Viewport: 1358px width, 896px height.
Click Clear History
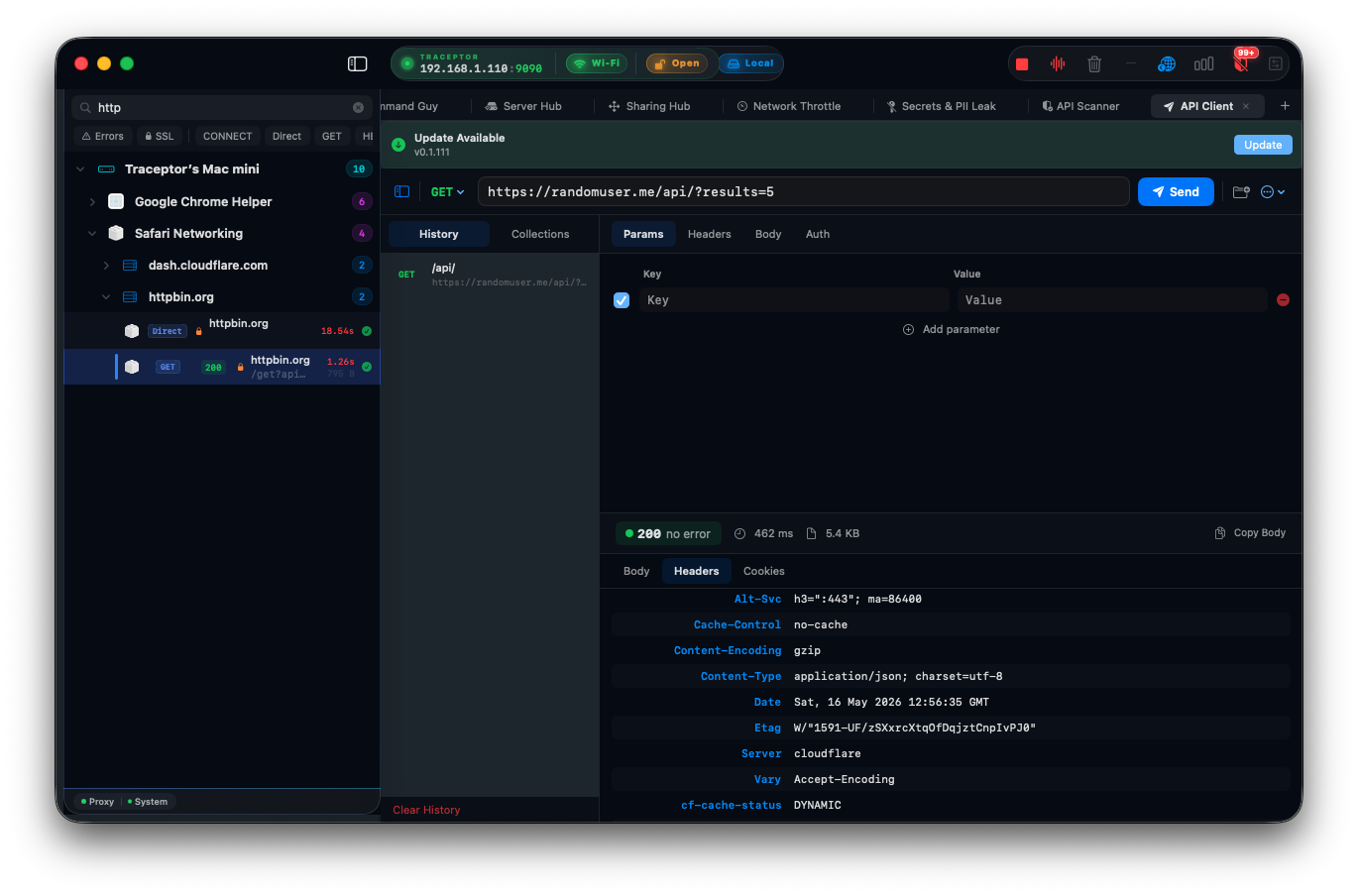pyautogui.click(x=426, y=810)
